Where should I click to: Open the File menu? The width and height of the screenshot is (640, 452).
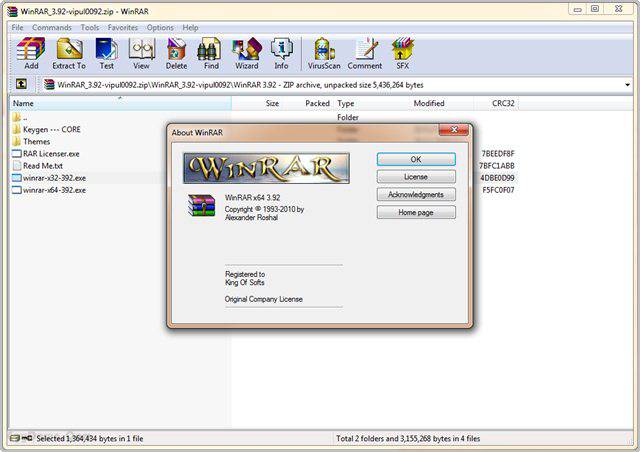tap(18, 28)
